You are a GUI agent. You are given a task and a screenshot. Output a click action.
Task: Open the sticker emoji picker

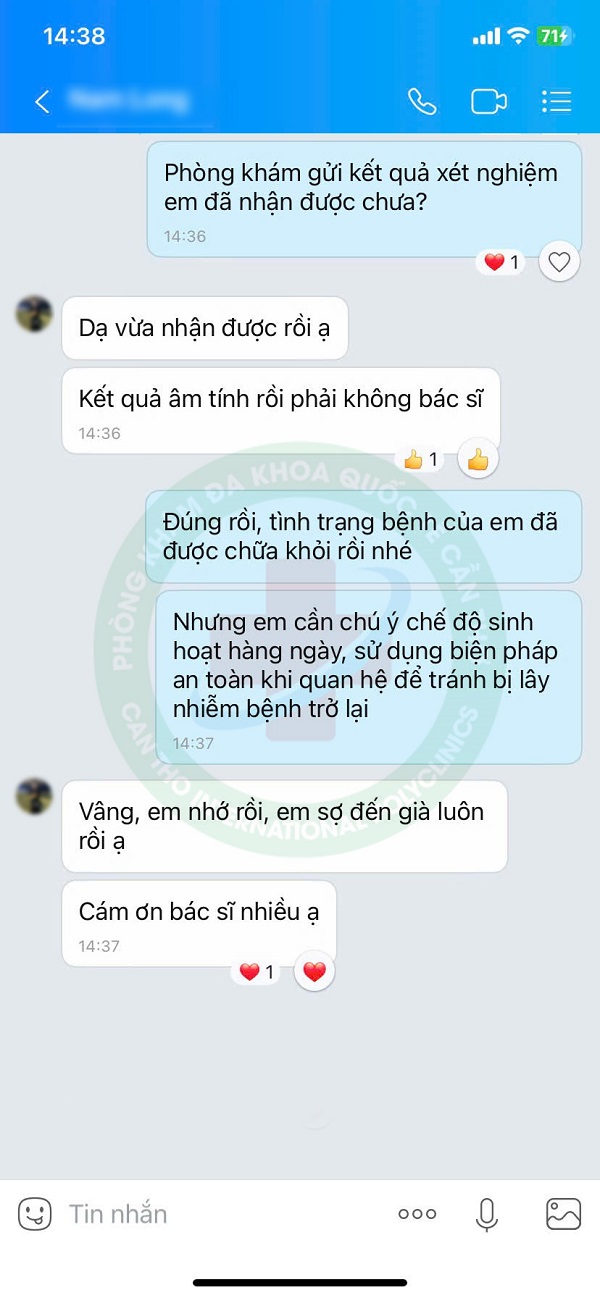click(x=34, y=1214)
